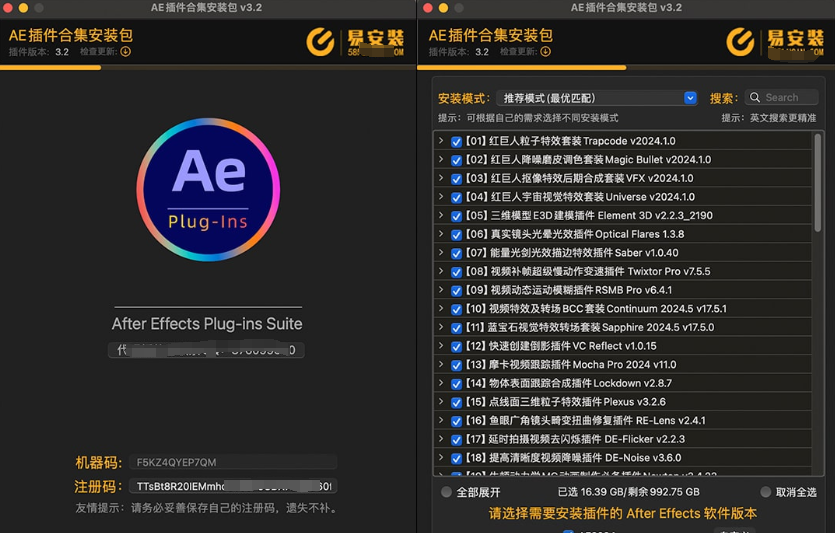Image resolution: width=835 pixels, height=533 pixels.
Task: Expand the [13] Mocha Pro row
Action: (441, 364)
